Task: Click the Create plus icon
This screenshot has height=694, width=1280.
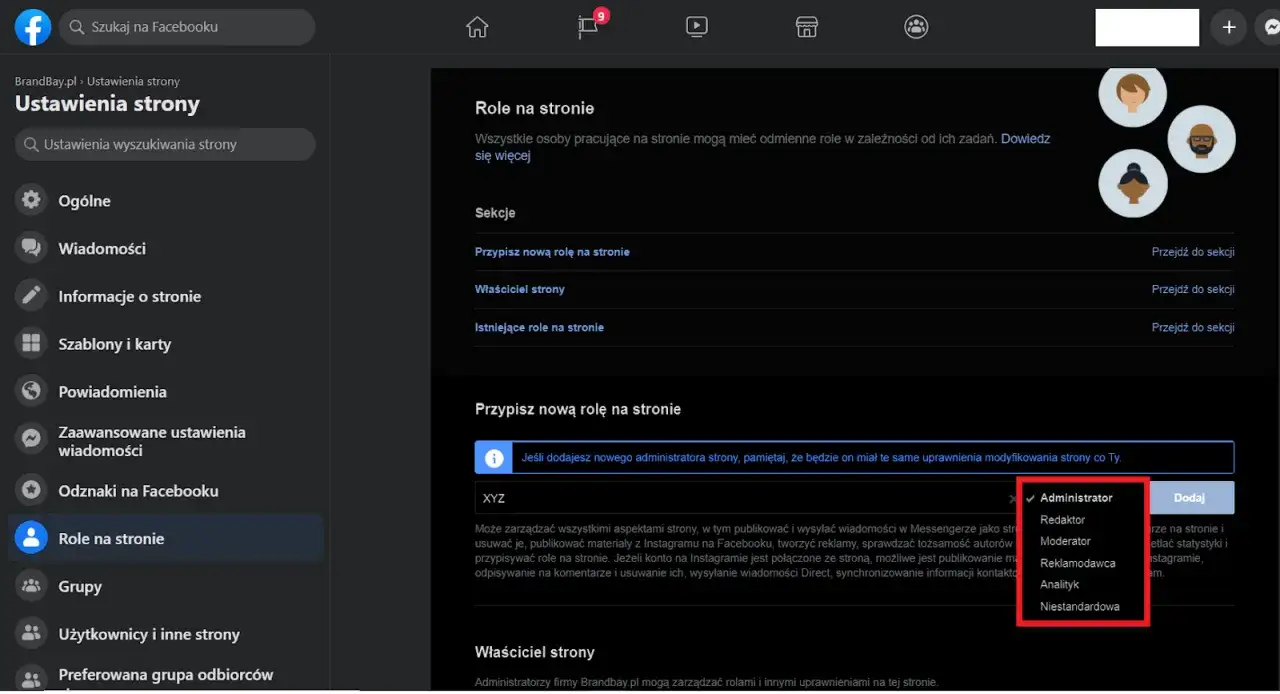Action: pos(1228,27)
